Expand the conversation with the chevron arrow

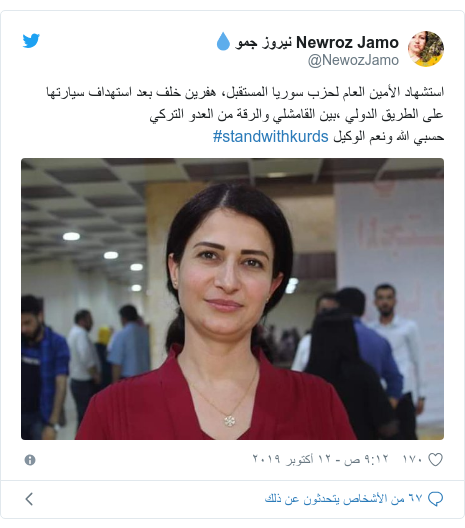[x=30, y=499]
